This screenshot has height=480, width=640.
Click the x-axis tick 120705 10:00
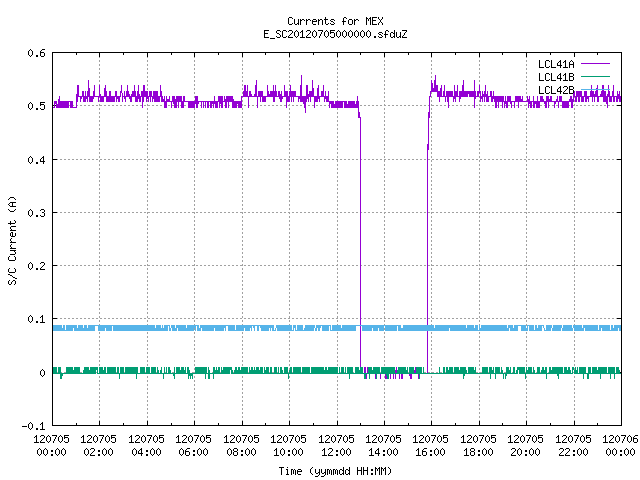click(288, 445)
